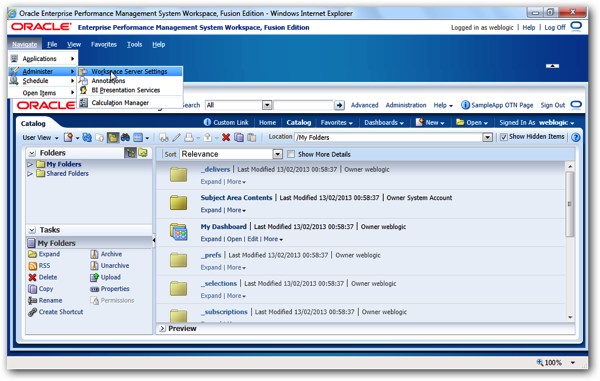This screenshot has width=600, height=381.
Task: Open the Tools menu
Action: tap(134, 44)
